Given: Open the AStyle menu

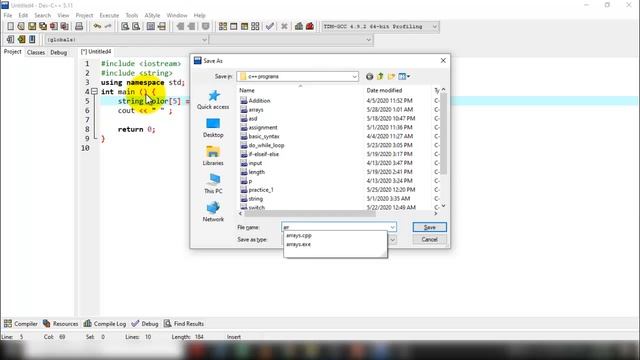Looking at the screenshot, I should point(152,15).
